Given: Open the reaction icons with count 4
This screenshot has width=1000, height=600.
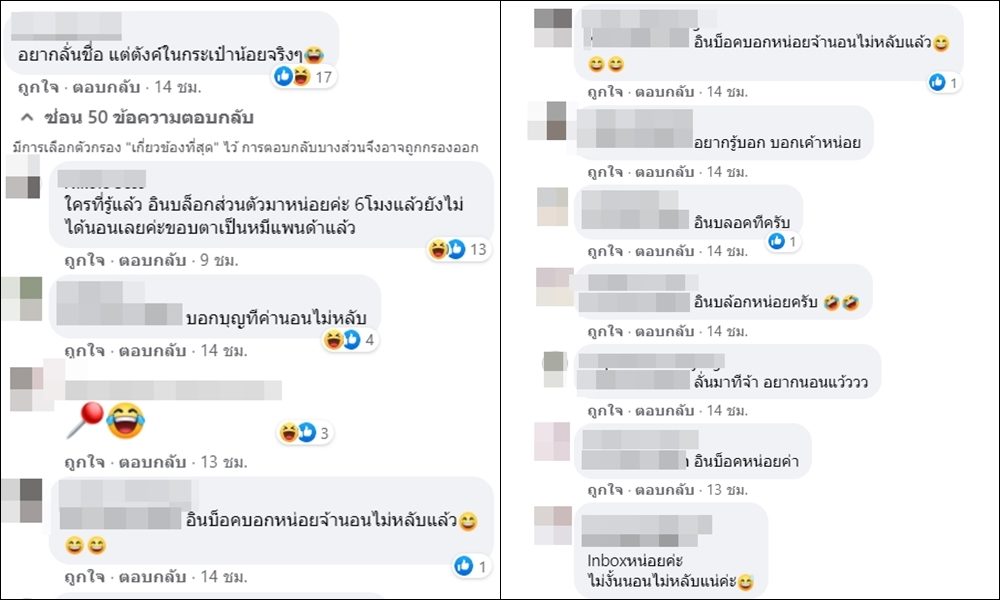Looking at the screenshot, I should pyautogui.click(x=349, y=340).
